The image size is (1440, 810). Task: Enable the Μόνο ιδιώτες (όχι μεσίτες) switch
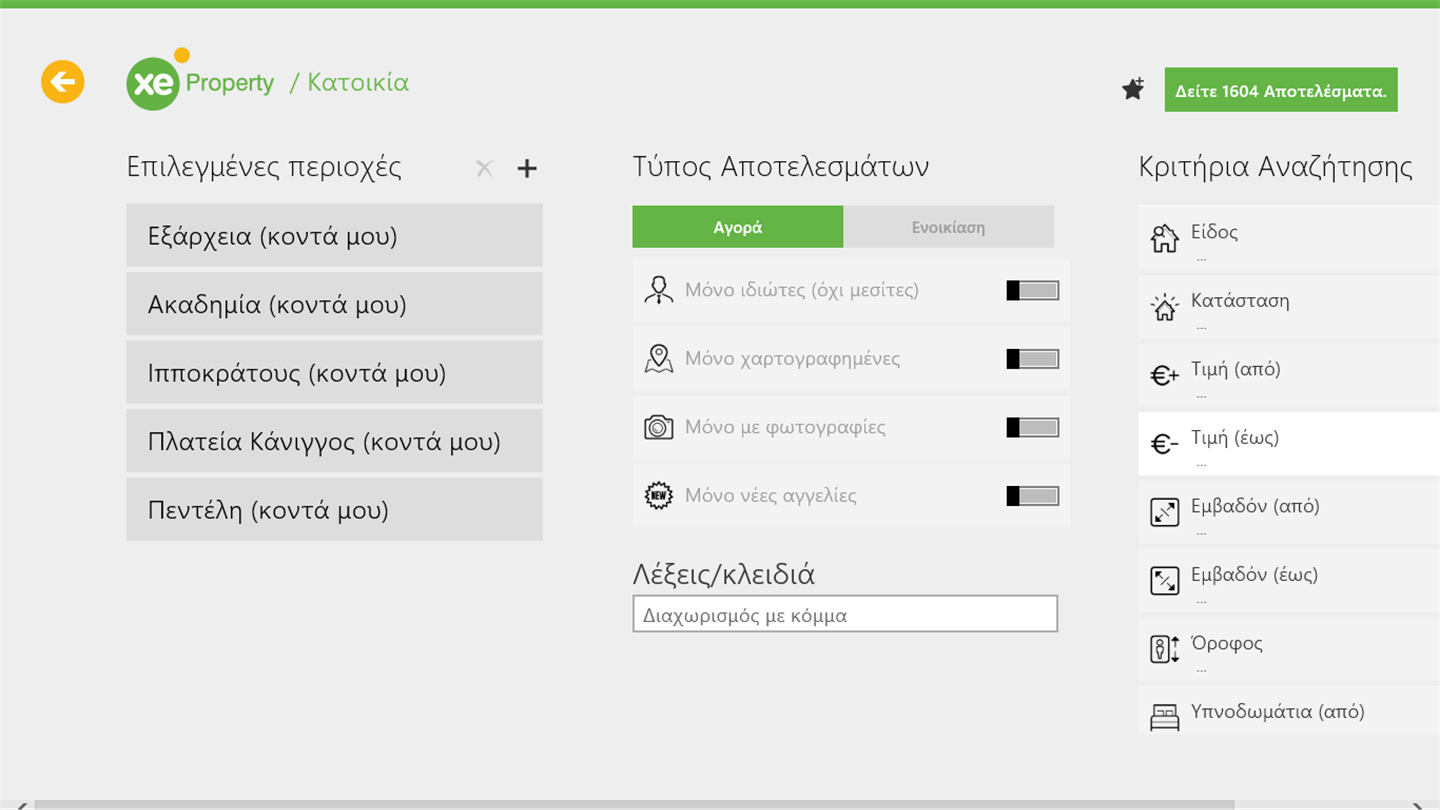pos(1032,291)
